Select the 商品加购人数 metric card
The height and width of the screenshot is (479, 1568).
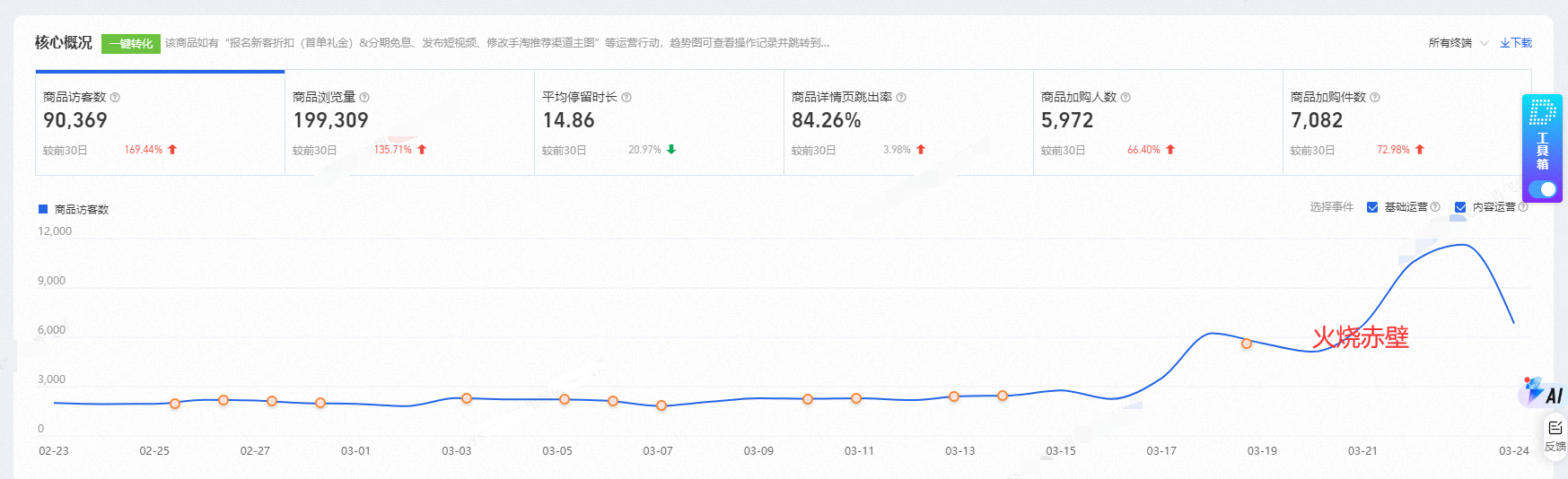coord(1158,123)
